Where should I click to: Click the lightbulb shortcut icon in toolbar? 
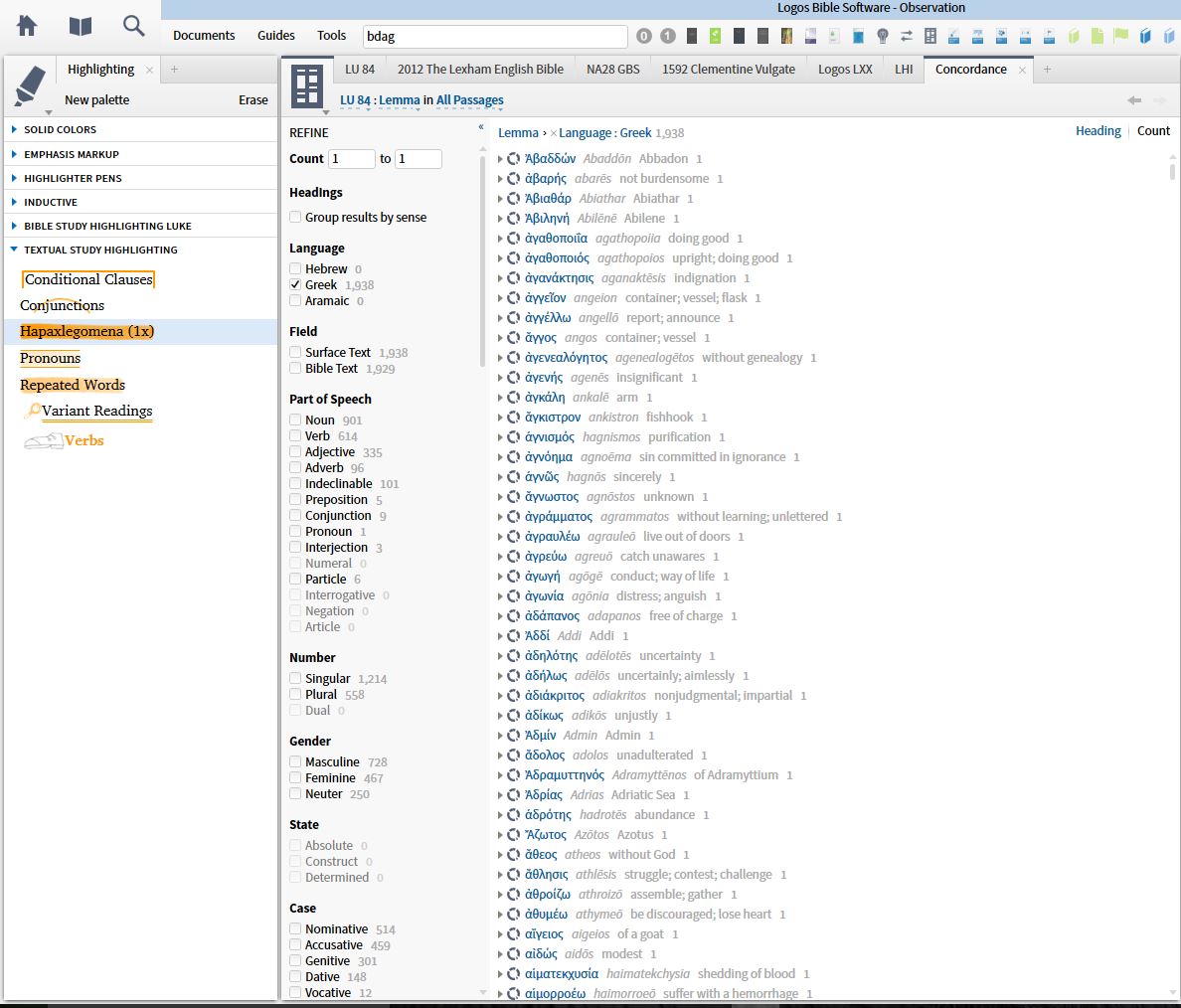[x=882, y=36]
